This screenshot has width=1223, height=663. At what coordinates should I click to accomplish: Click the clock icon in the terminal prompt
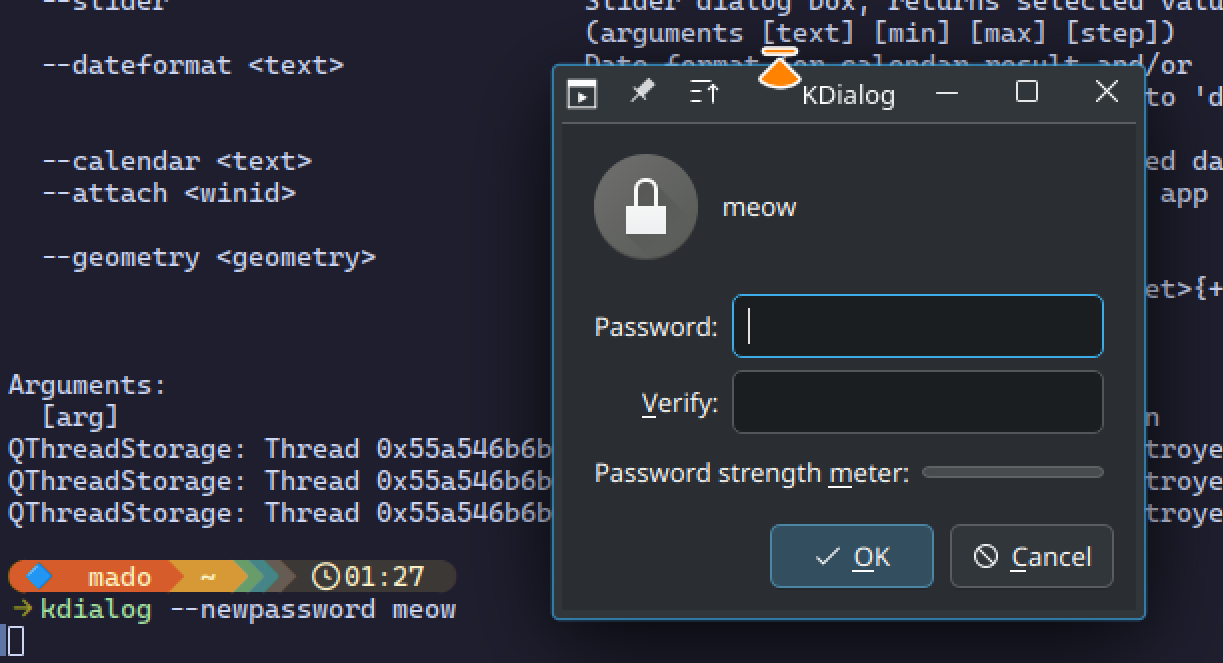tap(325, 576)
